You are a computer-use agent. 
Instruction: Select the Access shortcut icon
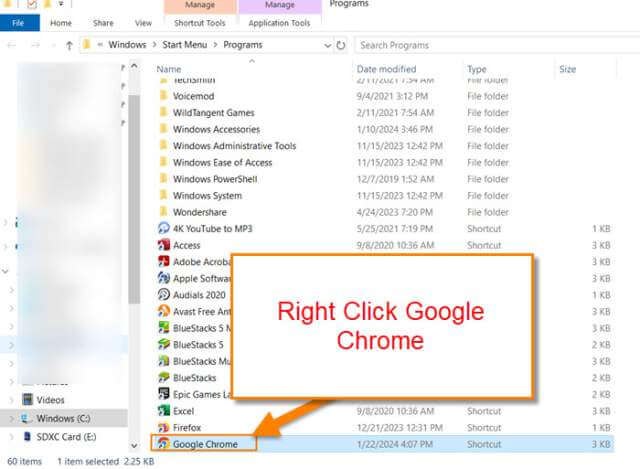164,245
